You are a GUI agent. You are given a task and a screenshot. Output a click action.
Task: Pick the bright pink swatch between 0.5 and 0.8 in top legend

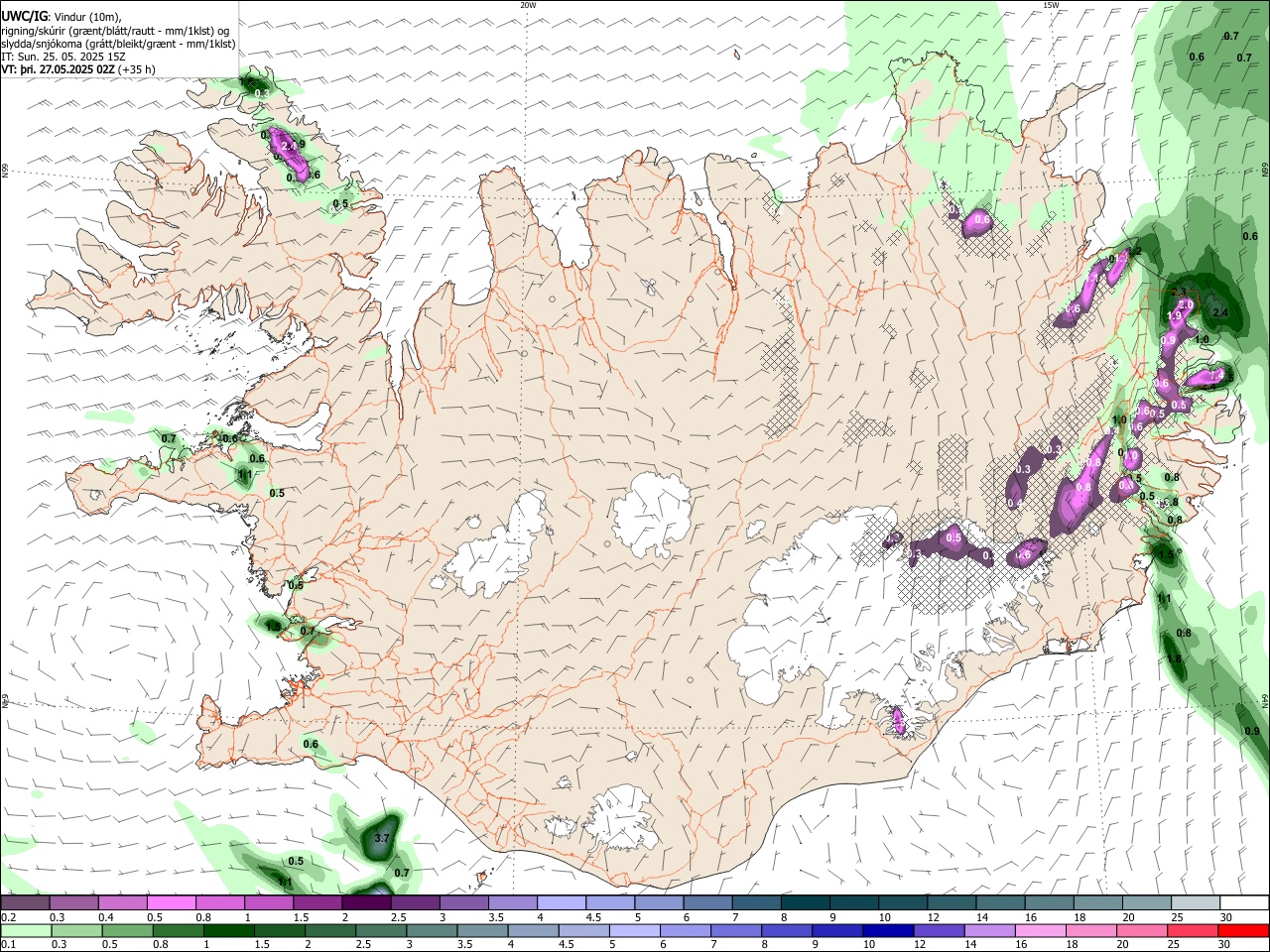point(172,903)
